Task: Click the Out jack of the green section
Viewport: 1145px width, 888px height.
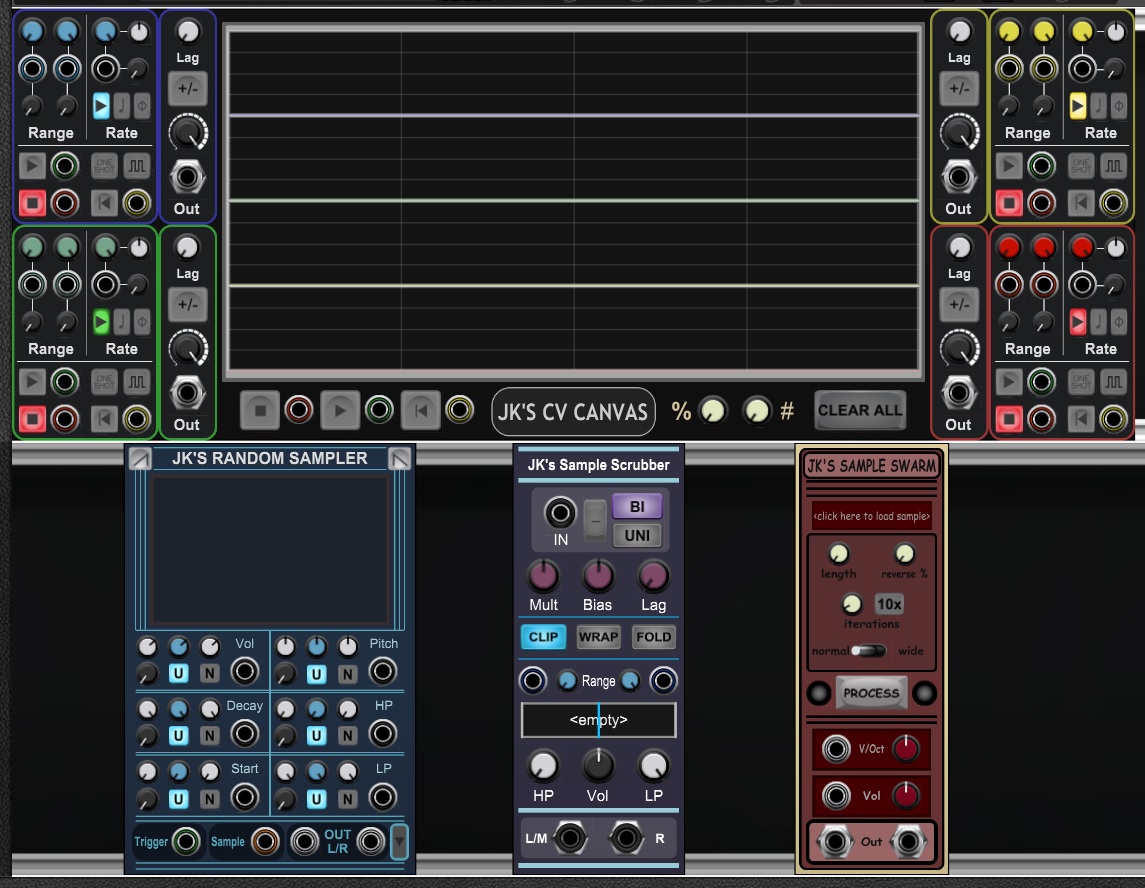Action: pyautogui.click(x=187, y=393)
